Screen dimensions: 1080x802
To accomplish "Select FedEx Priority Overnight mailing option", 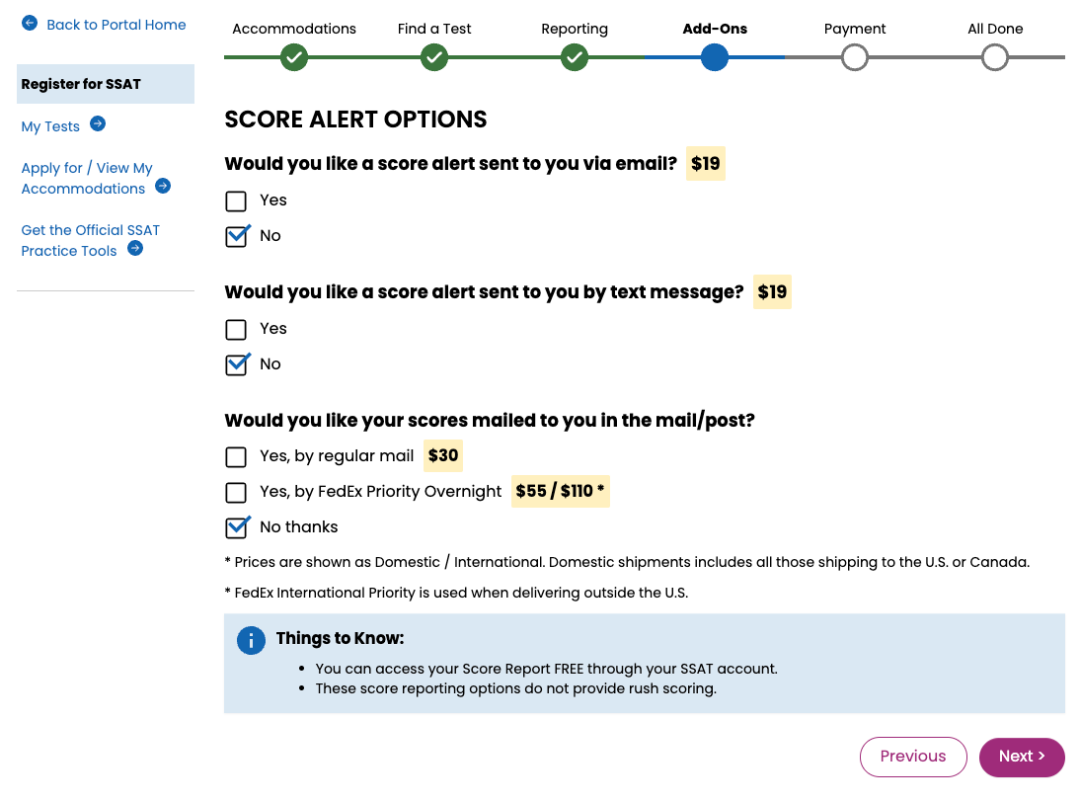I will click(236, 492).
